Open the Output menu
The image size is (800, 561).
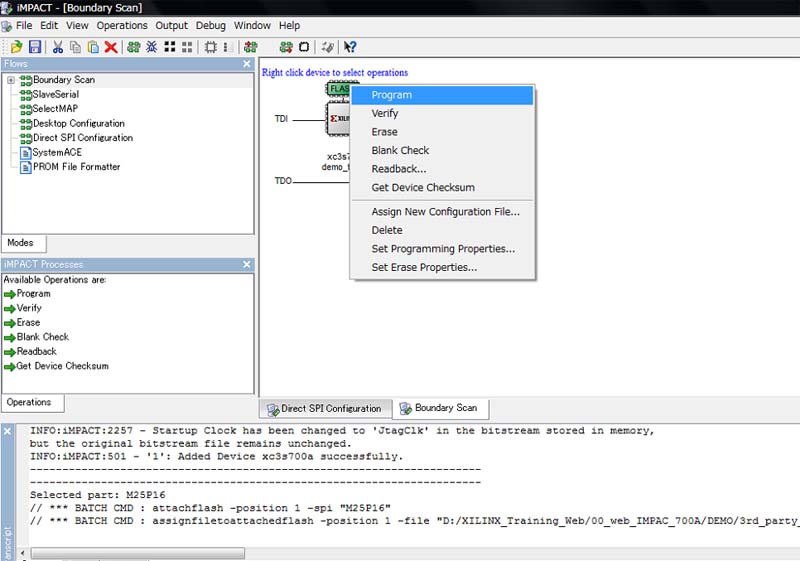coord(171,26)
